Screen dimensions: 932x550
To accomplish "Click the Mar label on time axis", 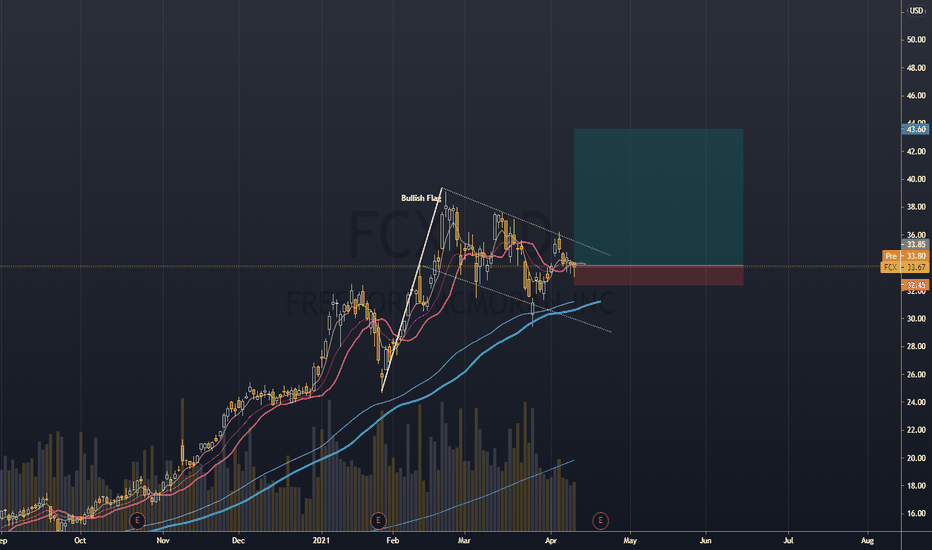I will tap(464, 540).
